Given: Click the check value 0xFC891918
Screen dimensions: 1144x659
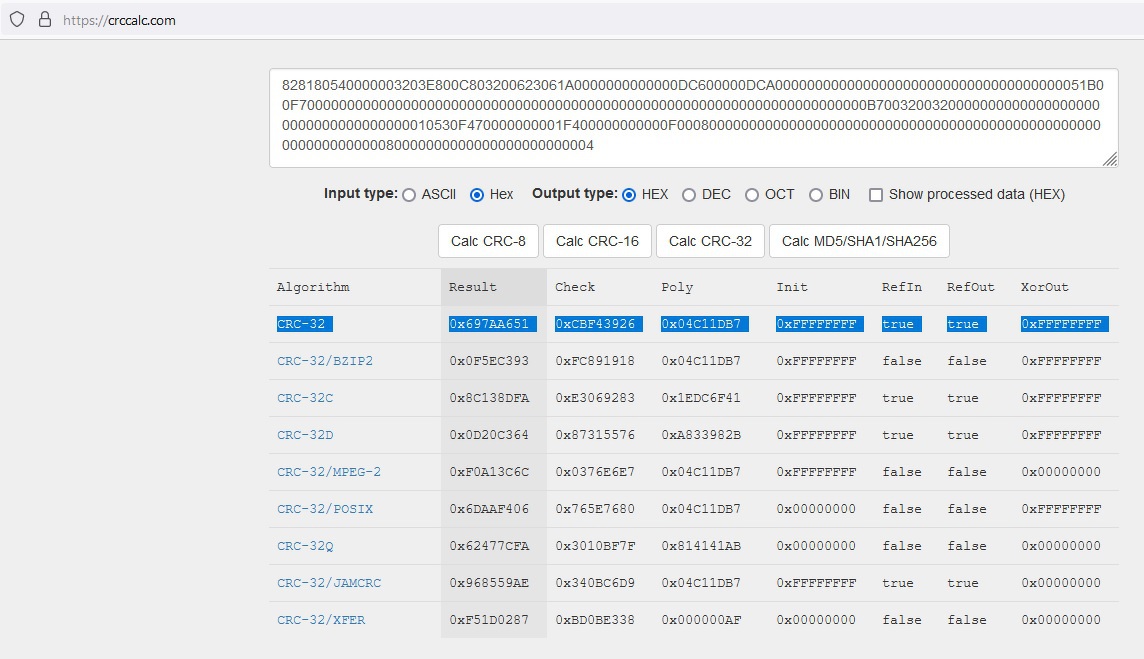Looking at the screenshot, I should pyautogui.click(x=595, y=361).
